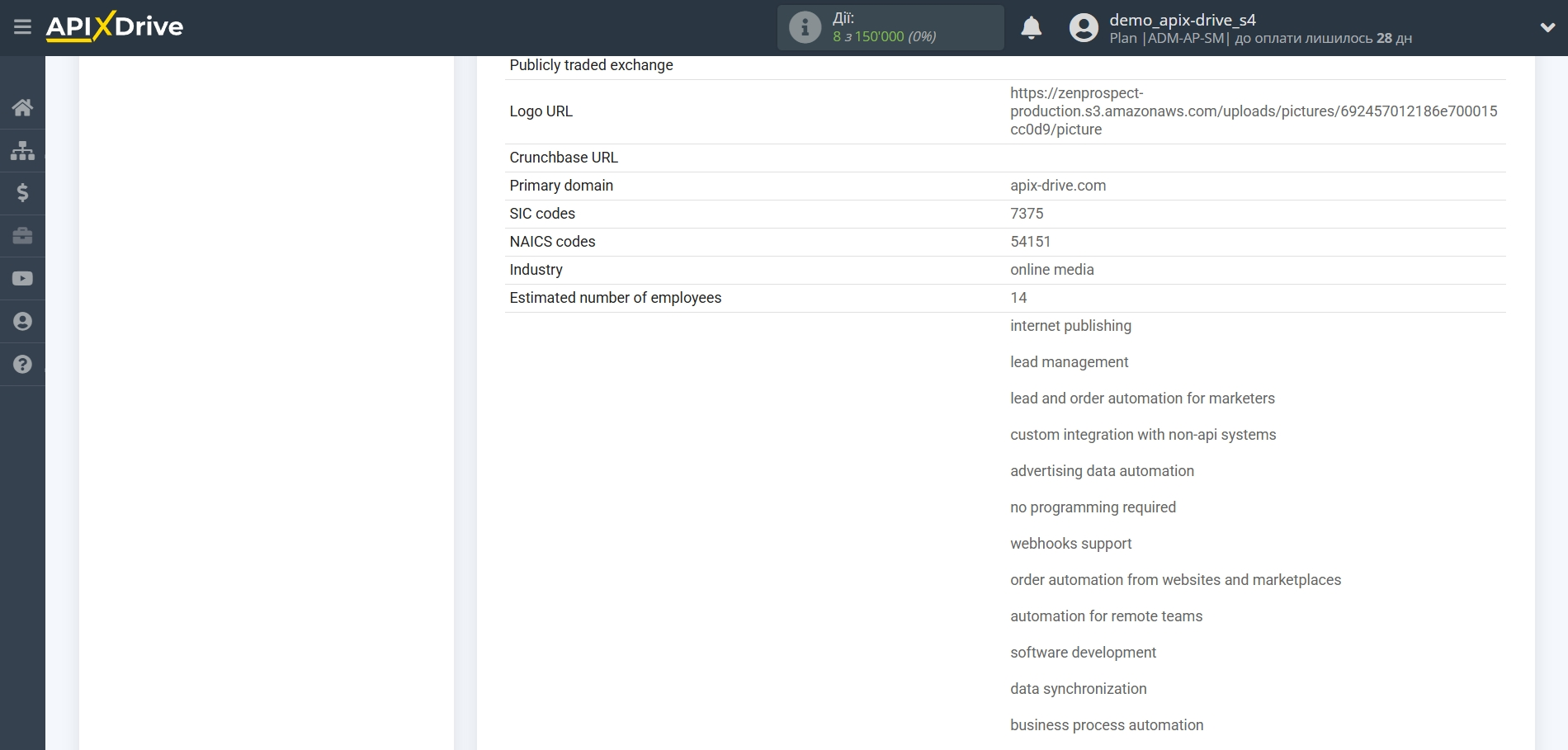This screenshot has height=750, width=1568.
Task: Open the user profile icon in sidebar
Action: [22, 321]
